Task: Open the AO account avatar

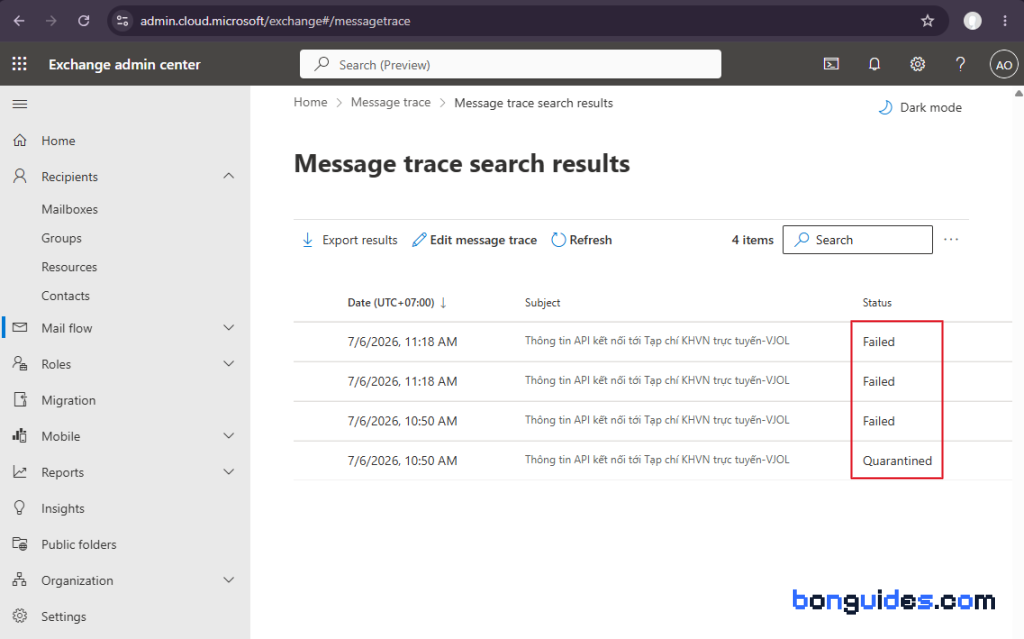Action: click(1004, 65)
